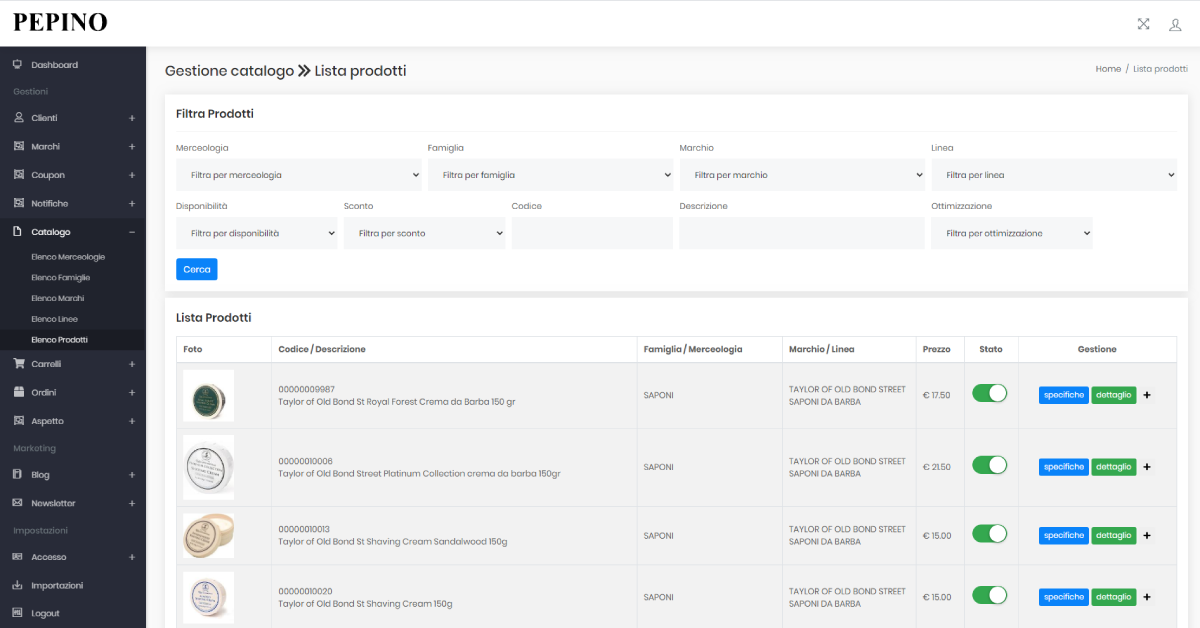Toggle status of Platinum Collection product
This screenshot has width=1200, height=628.
(989, 465)
